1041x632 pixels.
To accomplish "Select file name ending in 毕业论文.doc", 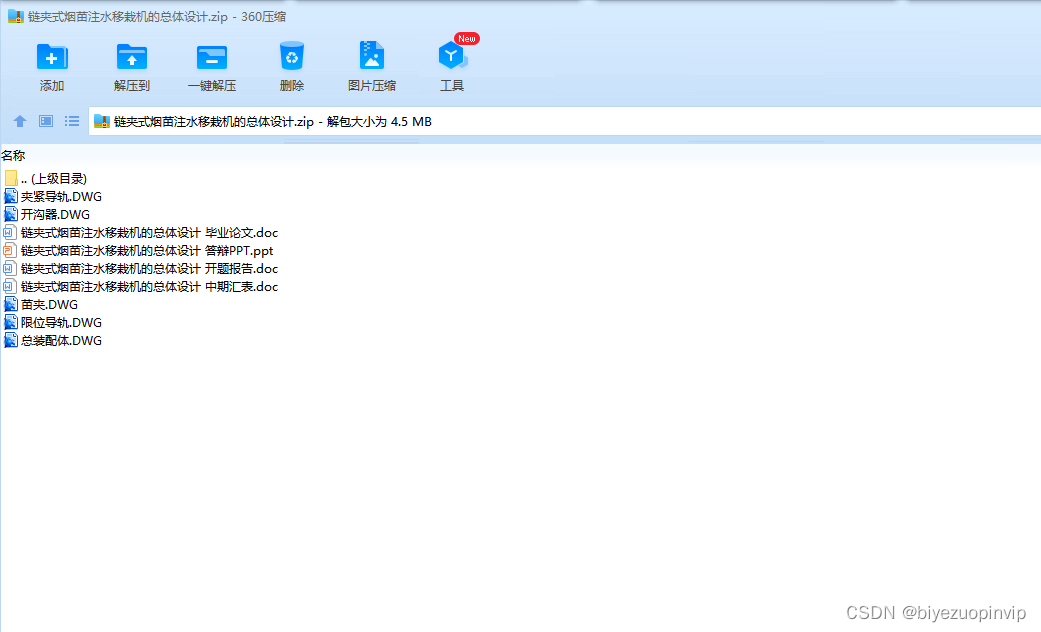I will [149, 232].
